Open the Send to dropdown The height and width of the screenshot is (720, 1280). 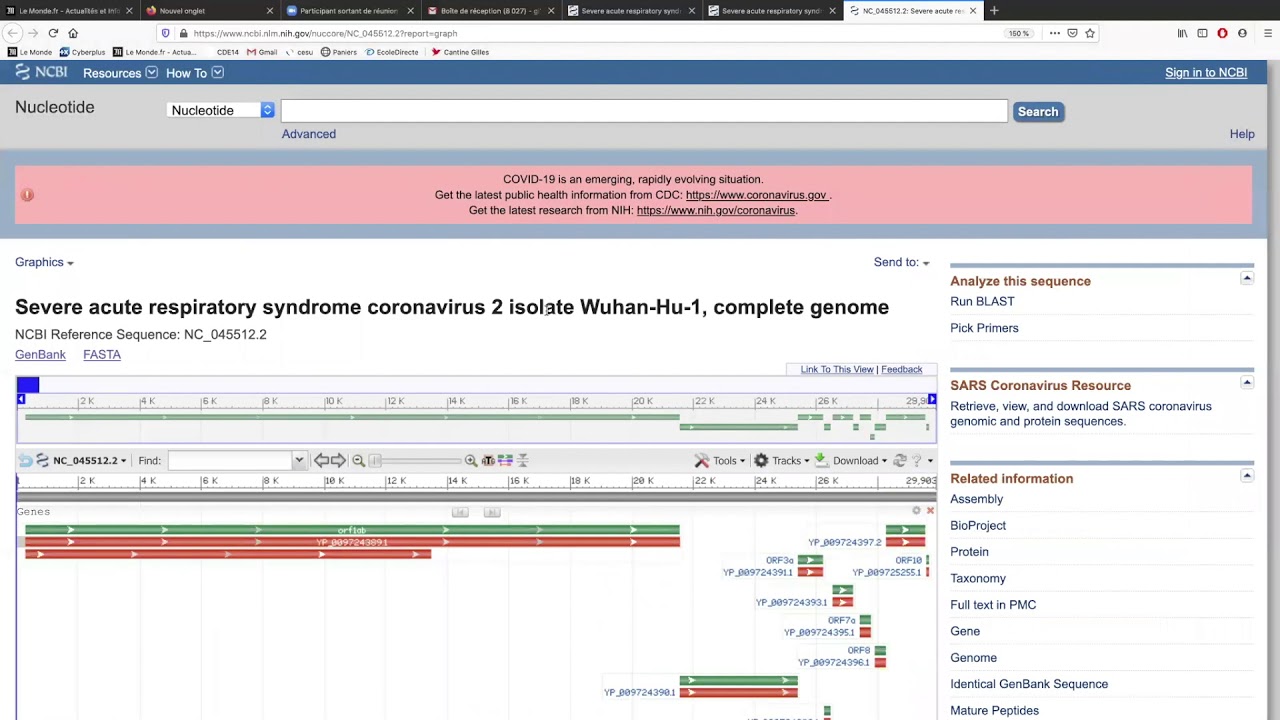901,262
